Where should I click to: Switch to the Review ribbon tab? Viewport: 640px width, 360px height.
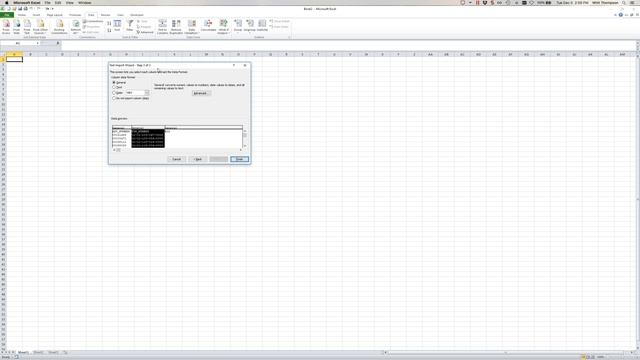click(x=106, y=15)
